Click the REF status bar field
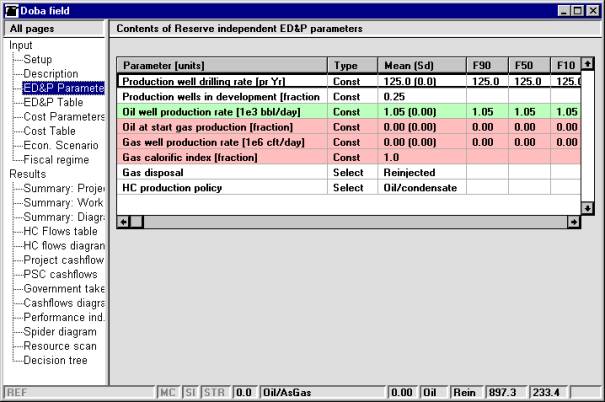Screen dimensions: 605x402 coord(79,392)
